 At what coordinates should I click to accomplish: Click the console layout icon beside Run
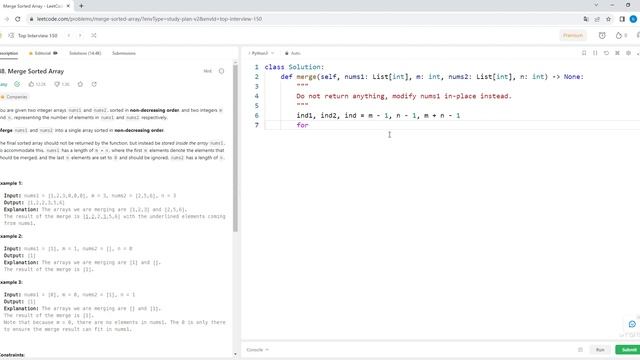coord(580,350)
